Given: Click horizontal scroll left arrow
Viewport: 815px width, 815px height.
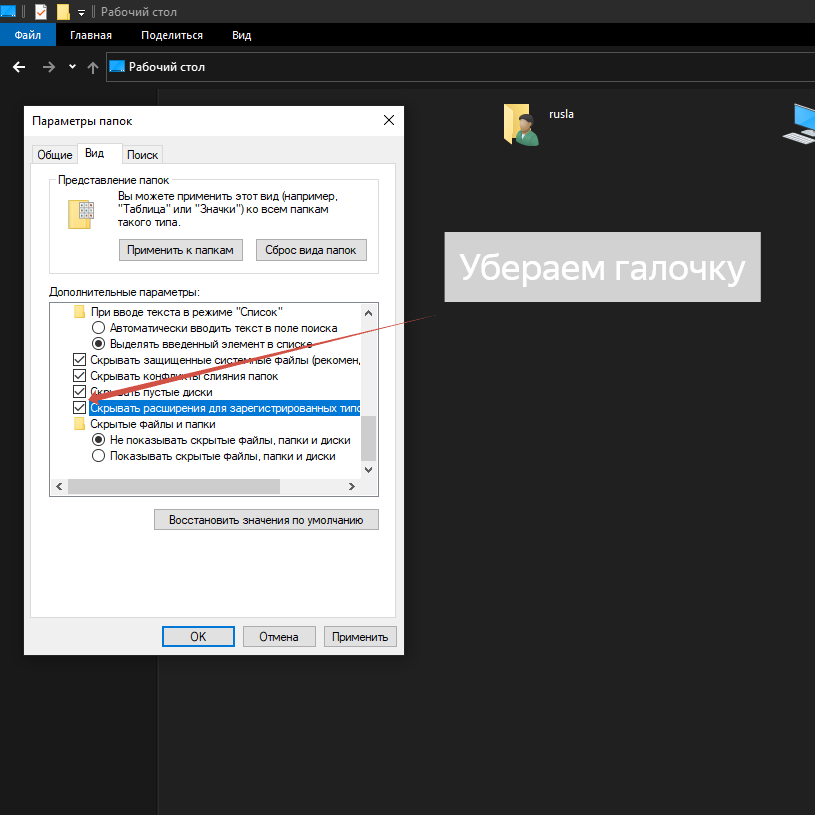Looking at the screenshot, I should [59, 487].
